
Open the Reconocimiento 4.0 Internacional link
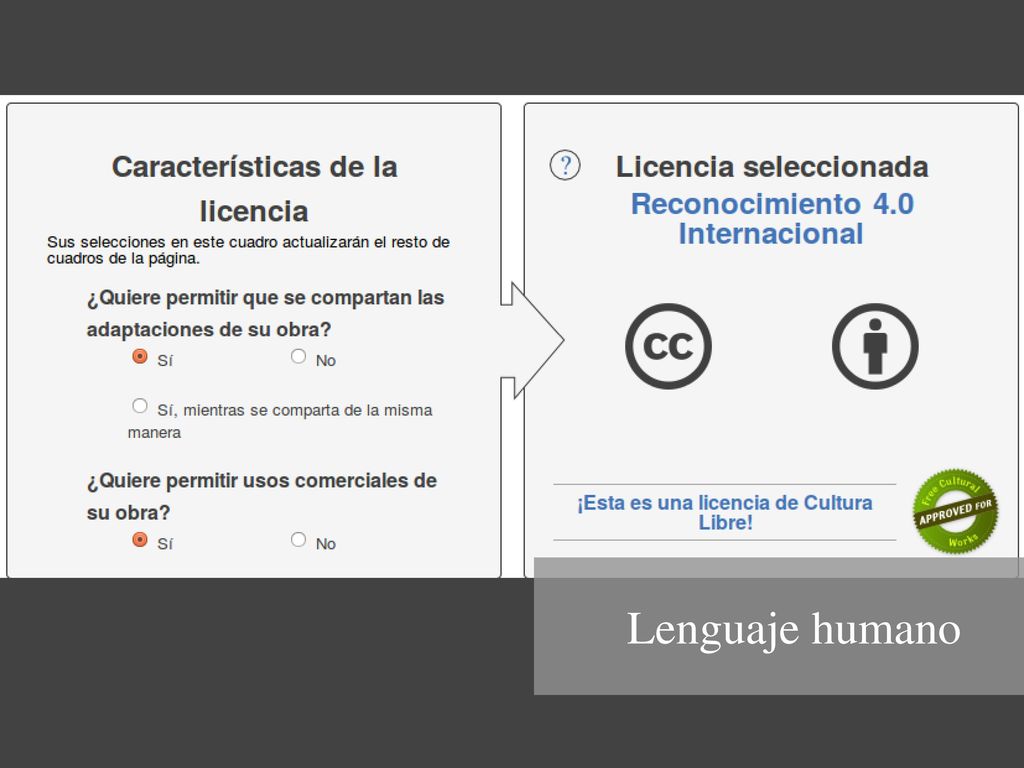click(771, 219)
